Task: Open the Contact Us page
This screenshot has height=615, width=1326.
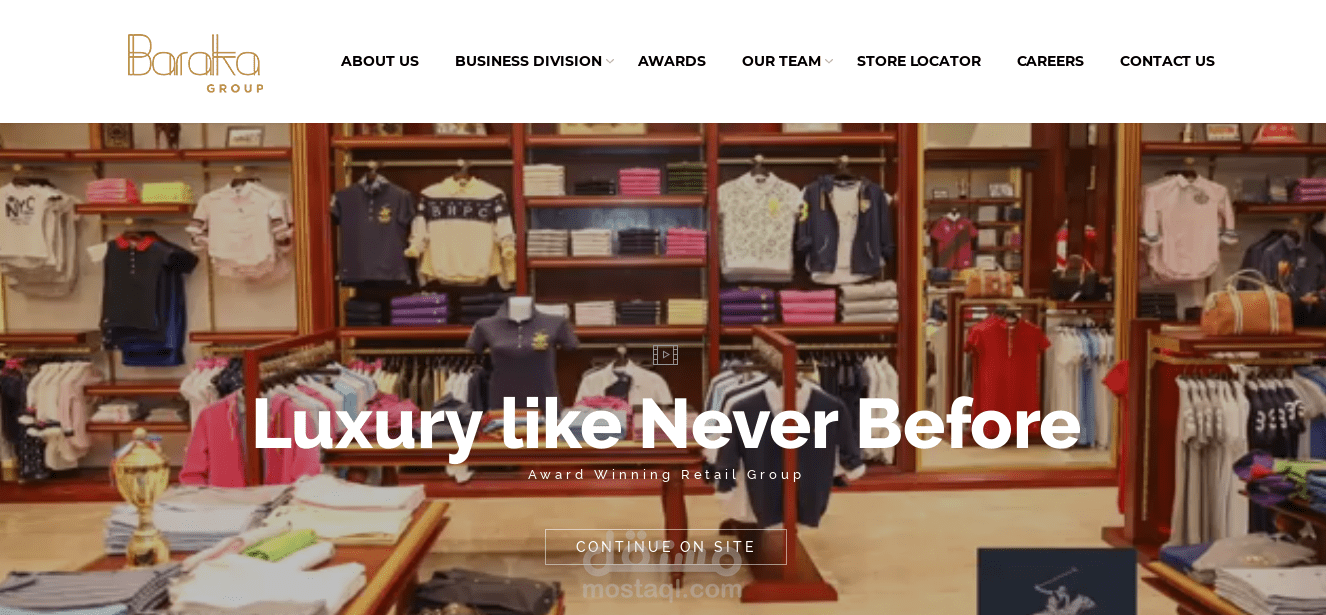Action: pyautogui.click(x=1167, y=61)
